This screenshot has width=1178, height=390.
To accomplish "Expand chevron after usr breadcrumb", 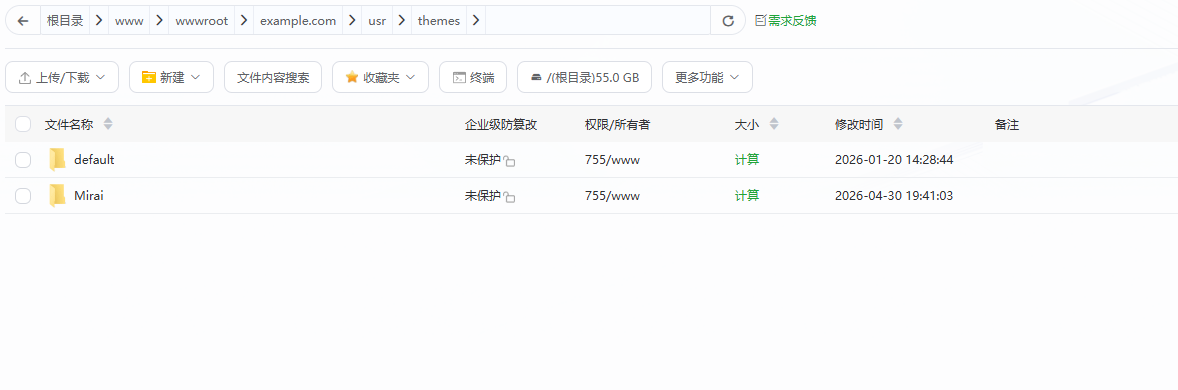I will point(402,21).
